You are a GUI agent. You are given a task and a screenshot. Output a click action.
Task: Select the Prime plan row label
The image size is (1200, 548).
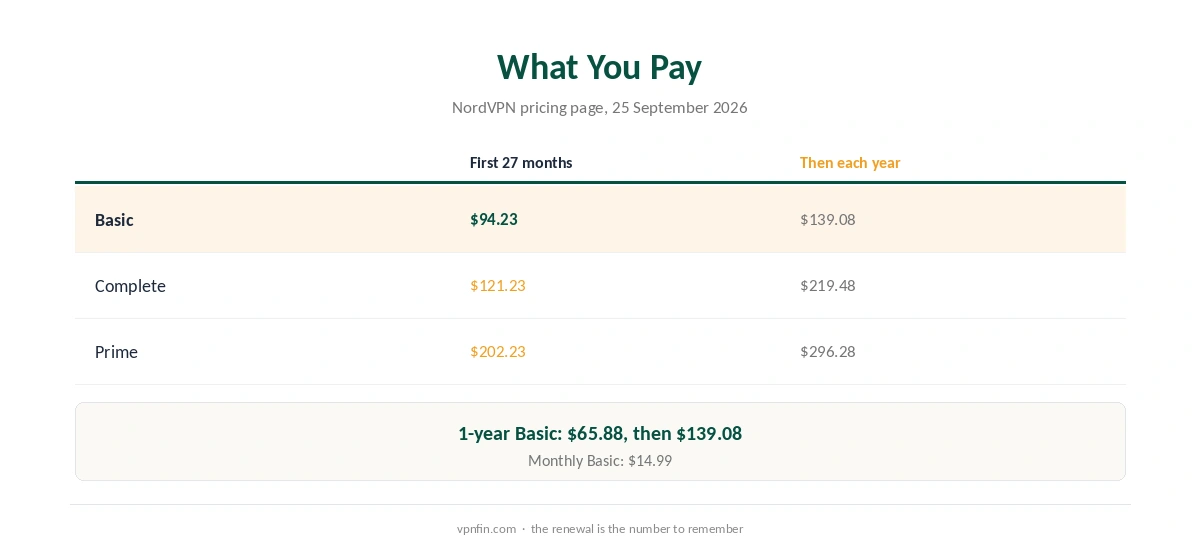116,352
